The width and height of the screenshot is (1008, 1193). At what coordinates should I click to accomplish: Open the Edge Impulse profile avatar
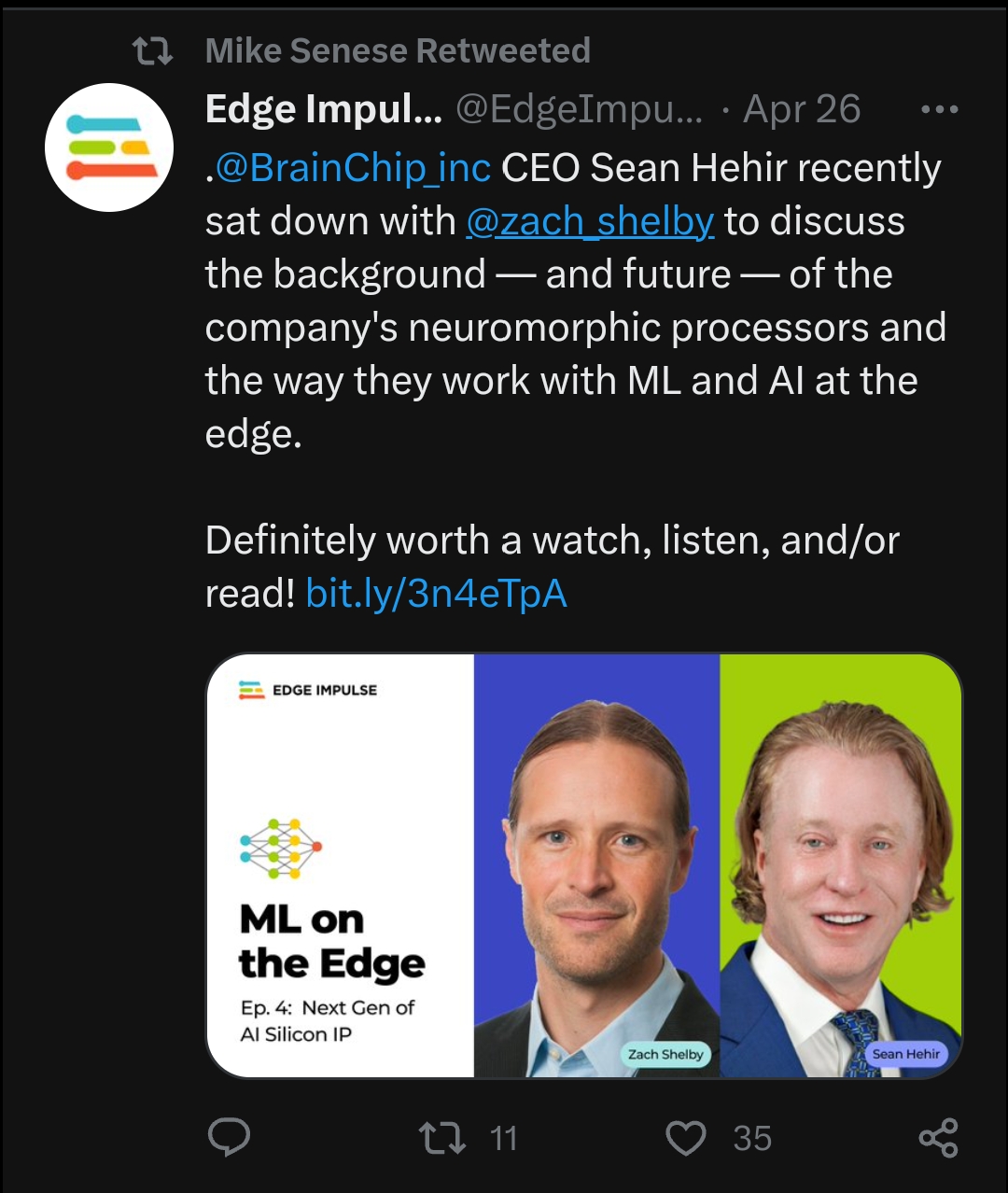click(109, 147)
